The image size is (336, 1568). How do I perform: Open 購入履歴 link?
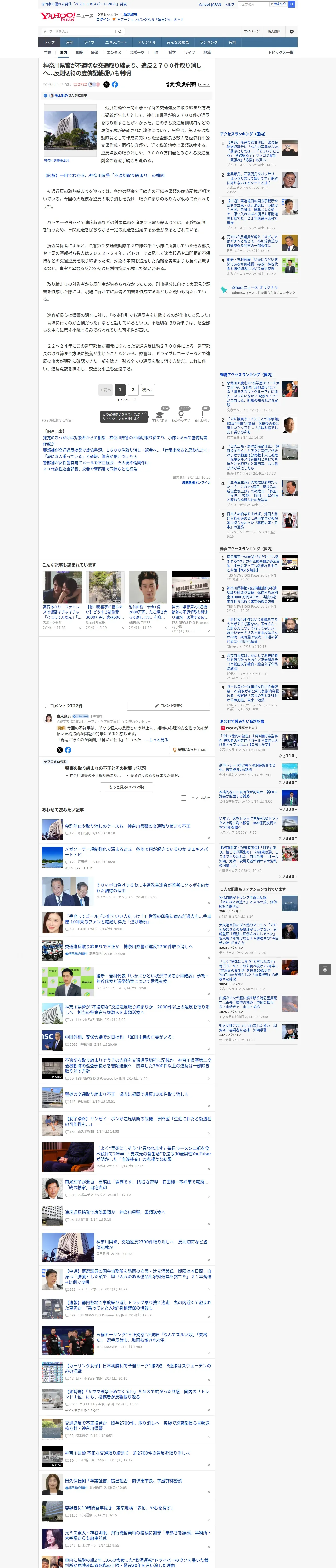tap(274, 31)
